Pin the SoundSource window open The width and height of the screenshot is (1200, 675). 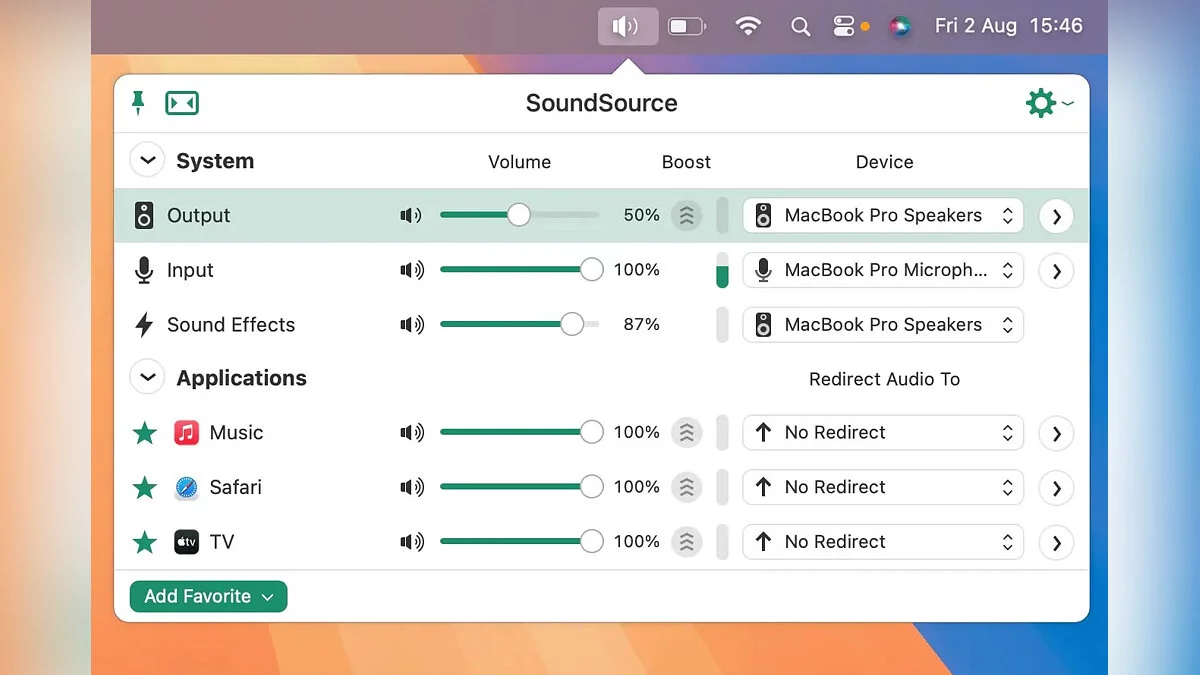tap(138, 102)
